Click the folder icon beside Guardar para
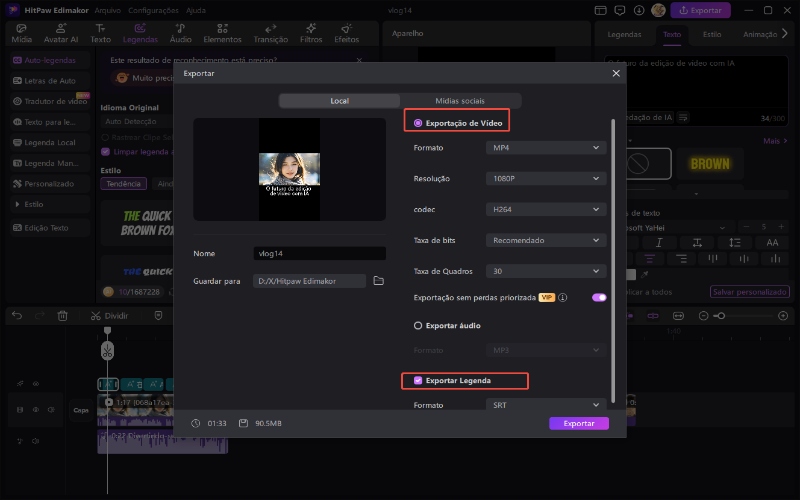Viewport: 800px width, 500px height. click(x=379, y=281)
